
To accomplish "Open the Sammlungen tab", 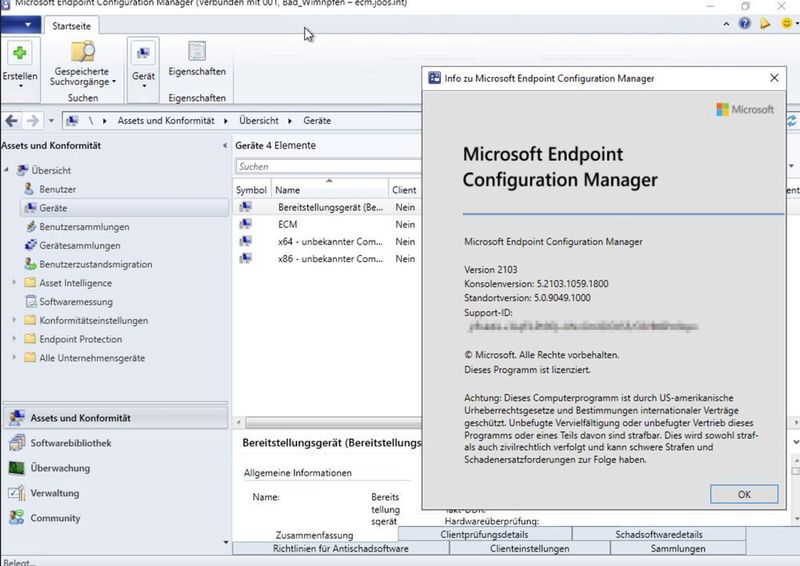I will (x=678, y=549).
